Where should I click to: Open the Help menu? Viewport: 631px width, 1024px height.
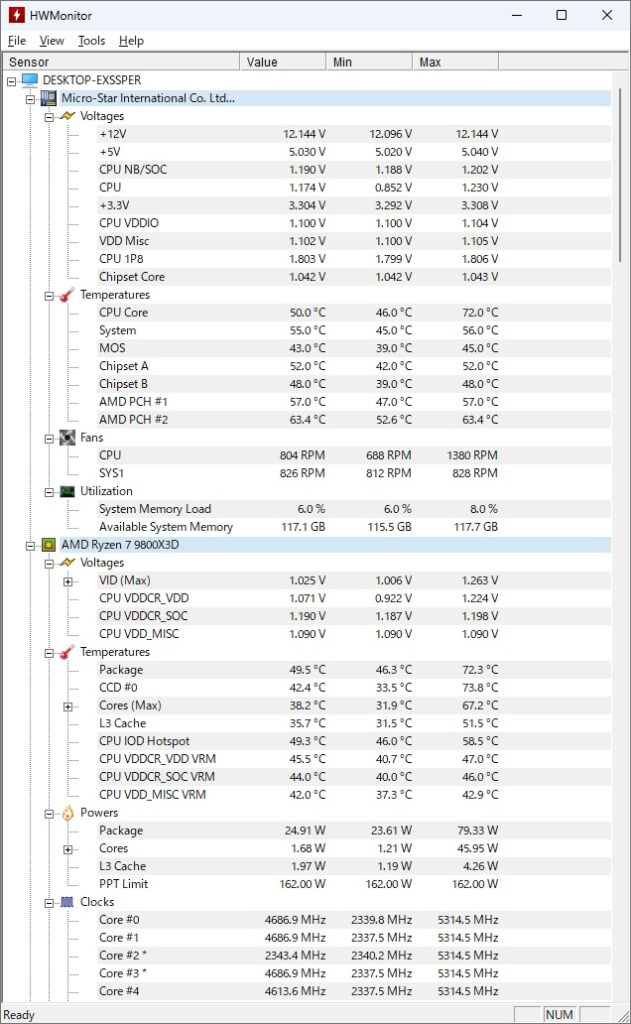[x=131, y=40]
